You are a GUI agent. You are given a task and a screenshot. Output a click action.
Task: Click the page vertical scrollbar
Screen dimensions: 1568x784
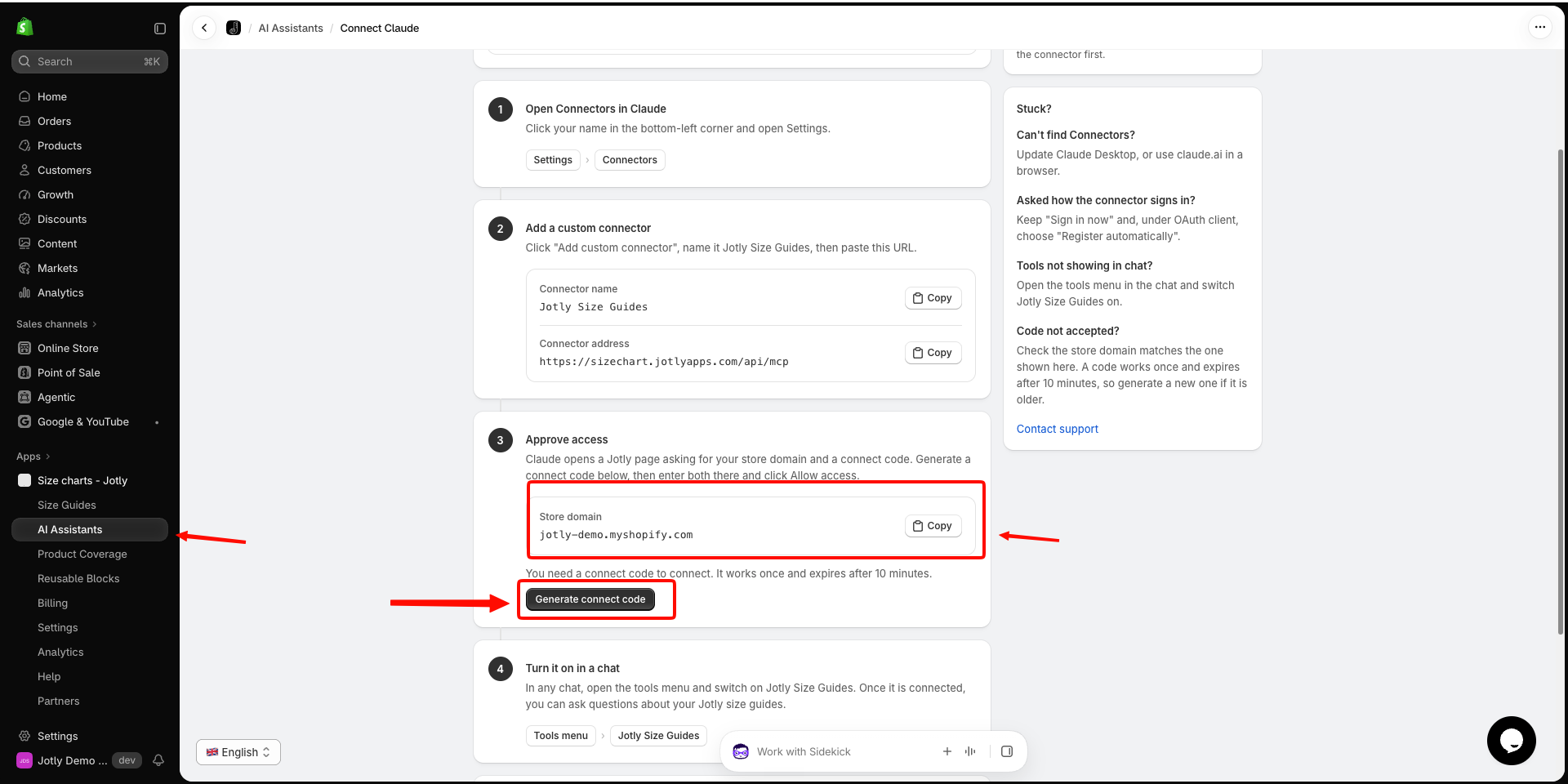(x=1561, y=392)
